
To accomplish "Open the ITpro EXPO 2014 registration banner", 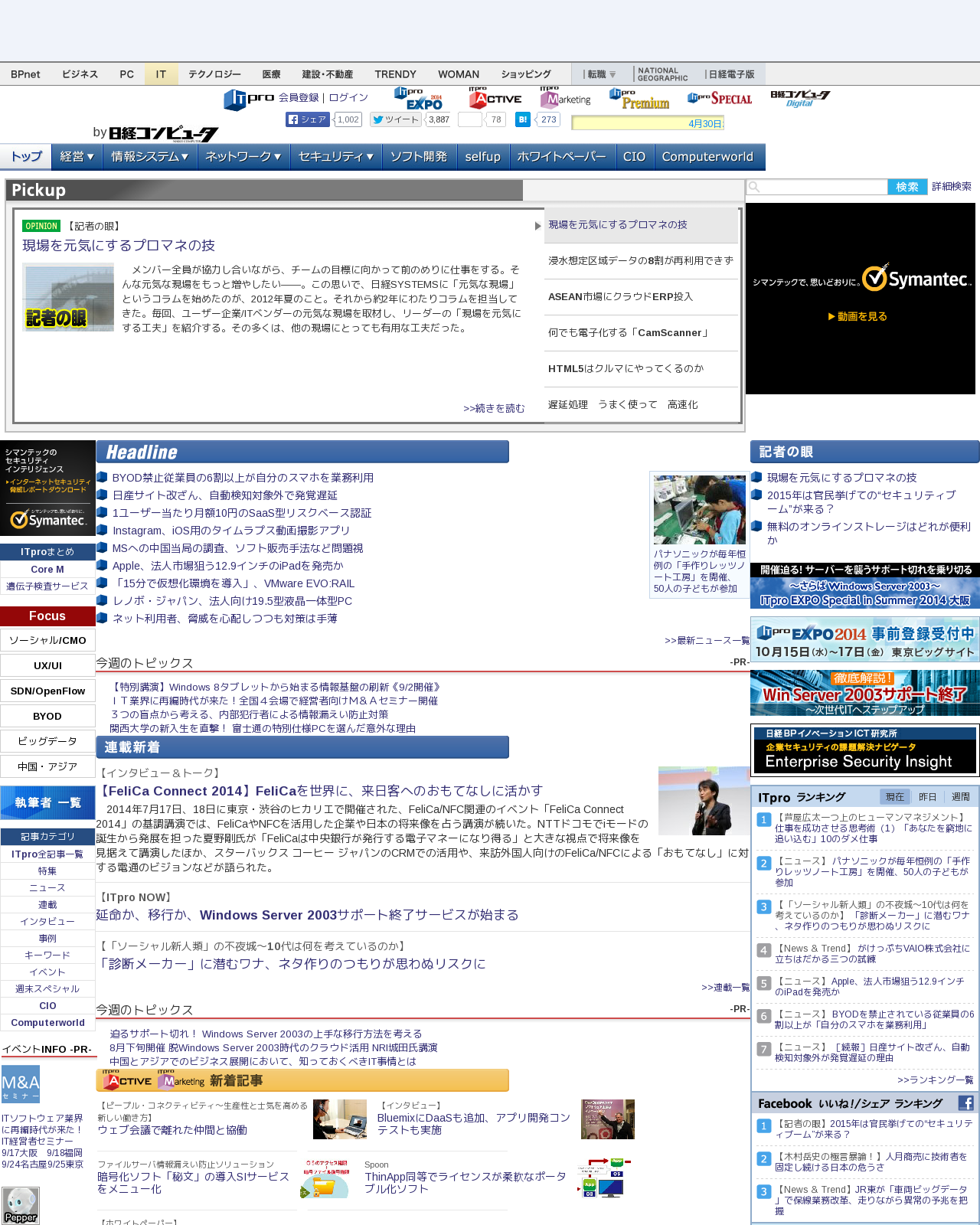I will (x=865, y=639).
